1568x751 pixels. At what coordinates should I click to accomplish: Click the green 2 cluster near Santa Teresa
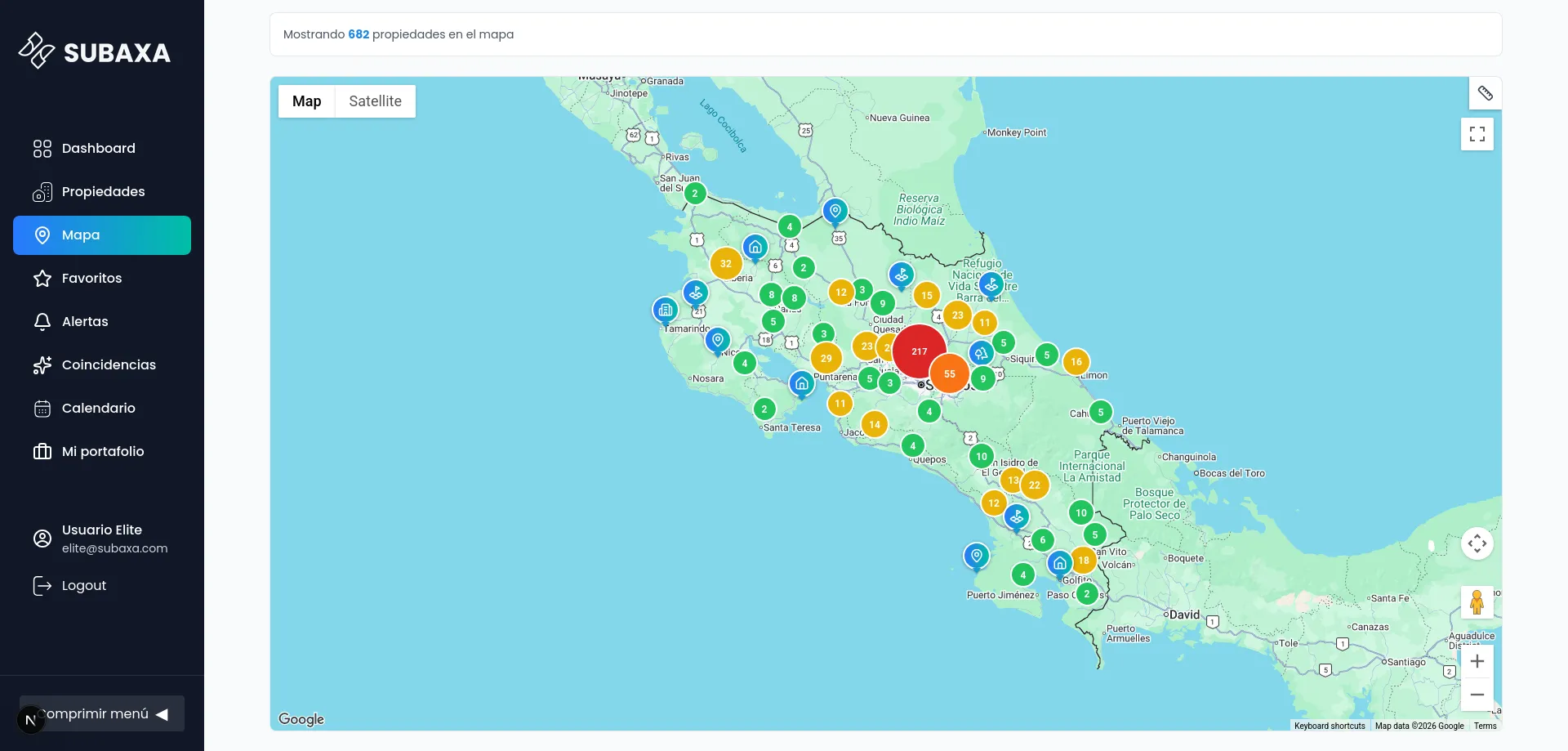point(764,409)
